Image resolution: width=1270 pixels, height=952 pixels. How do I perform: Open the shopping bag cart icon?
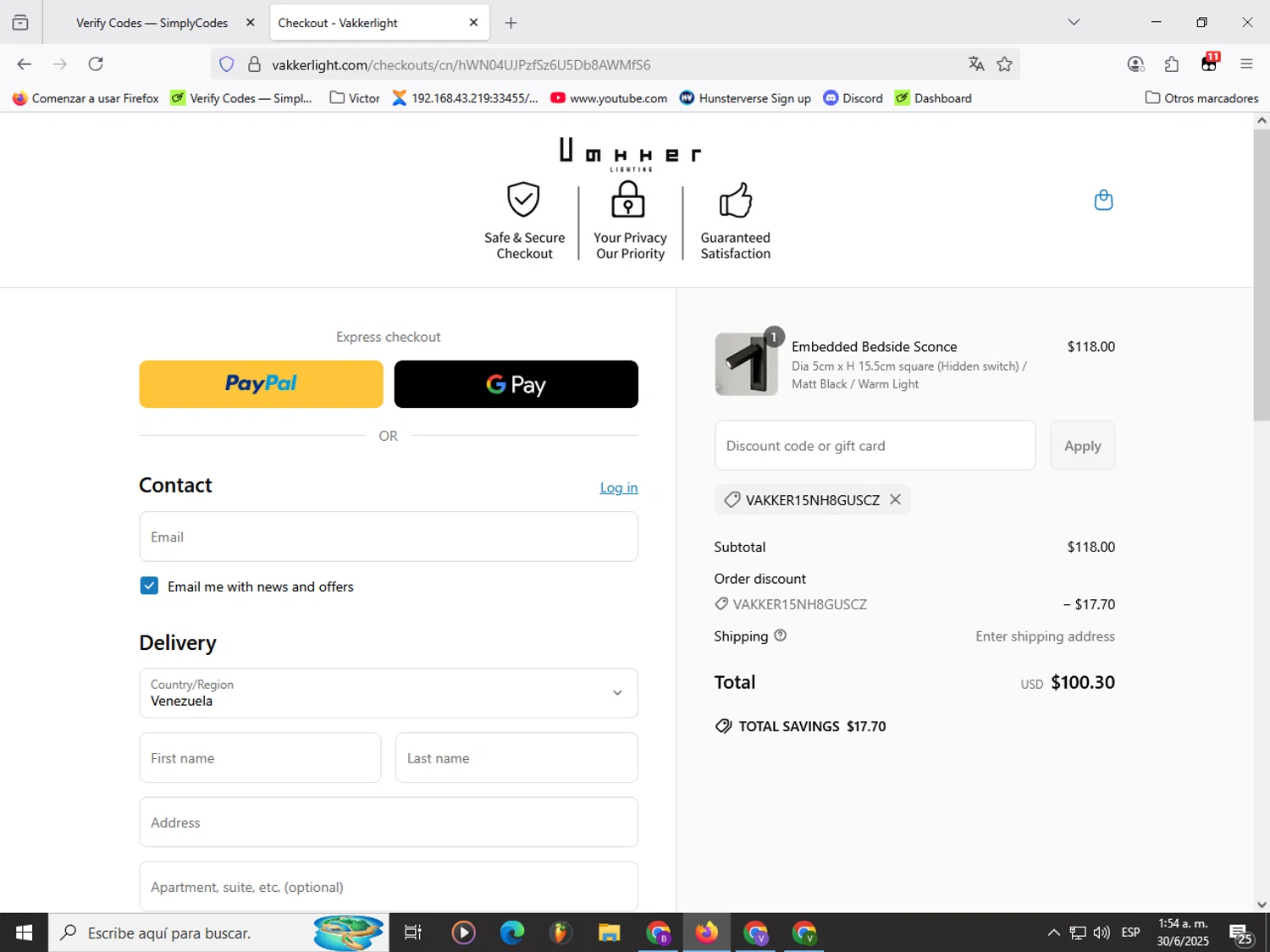(1103, 200)
